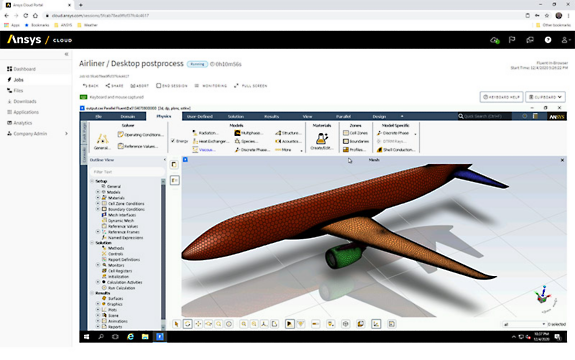This screenshot has height=360, width=575.
Task: Click the Windows Start button
Action: [x=87, y=337]
